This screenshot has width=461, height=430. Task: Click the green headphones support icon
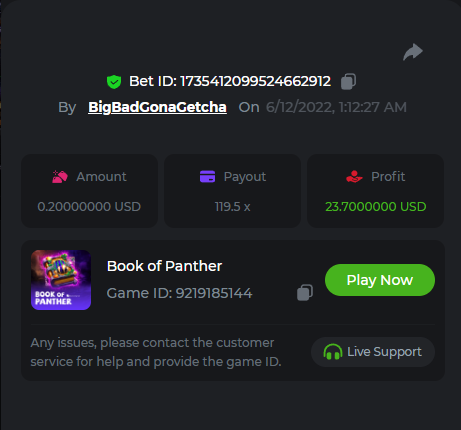(333, 352)
